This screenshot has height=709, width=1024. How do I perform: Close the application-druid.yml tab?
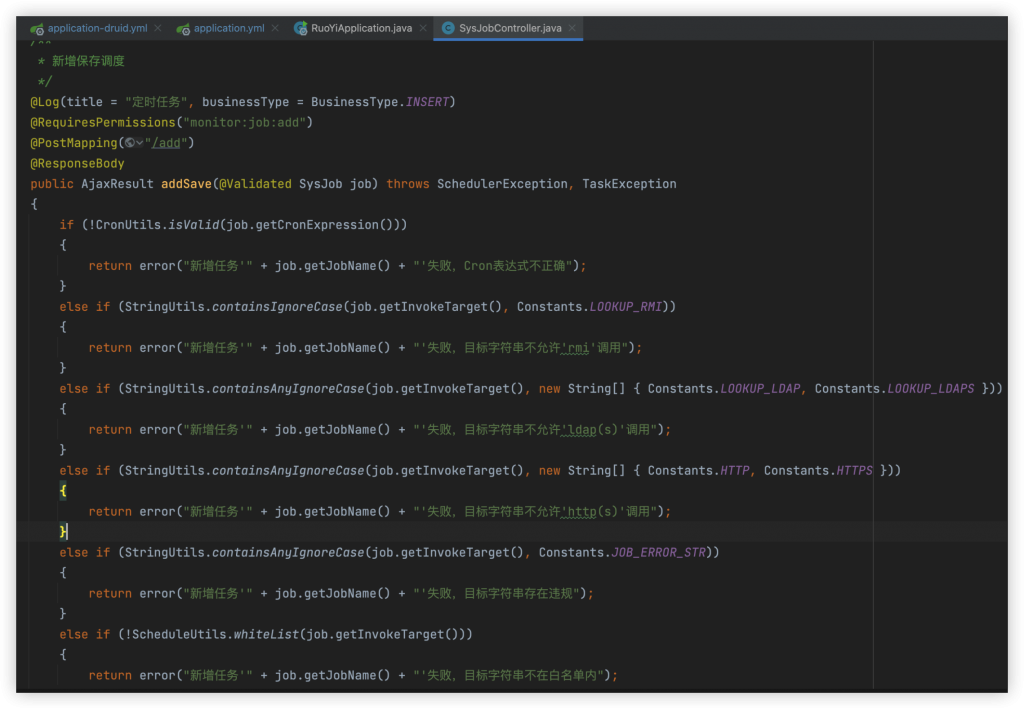coord(158,28)
